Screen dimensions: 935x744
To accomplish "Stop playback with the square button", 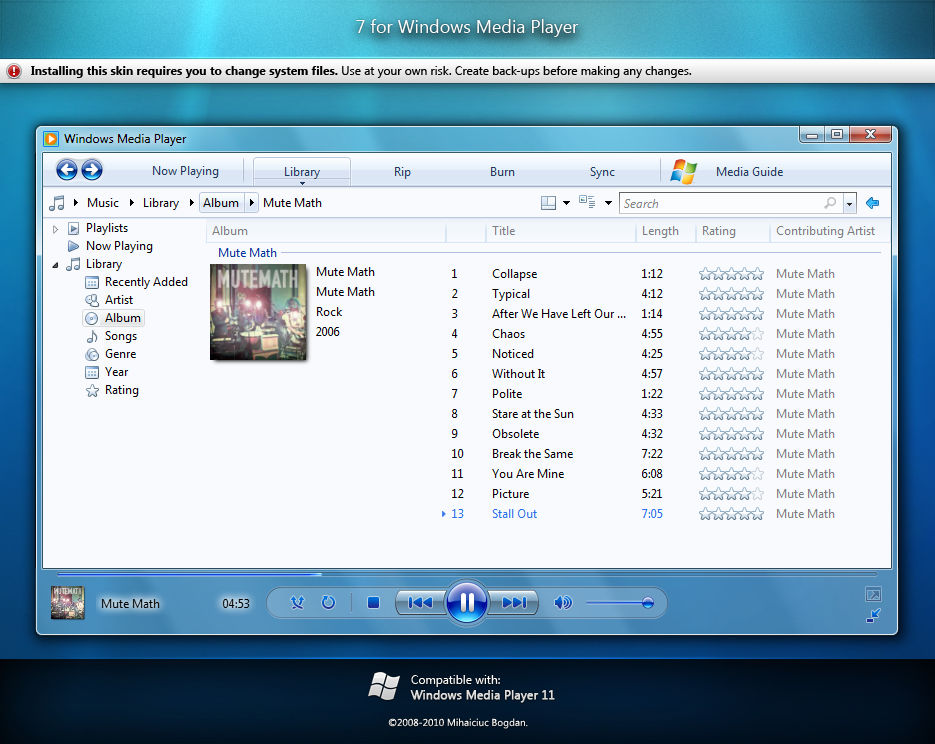I will (373, 603).
